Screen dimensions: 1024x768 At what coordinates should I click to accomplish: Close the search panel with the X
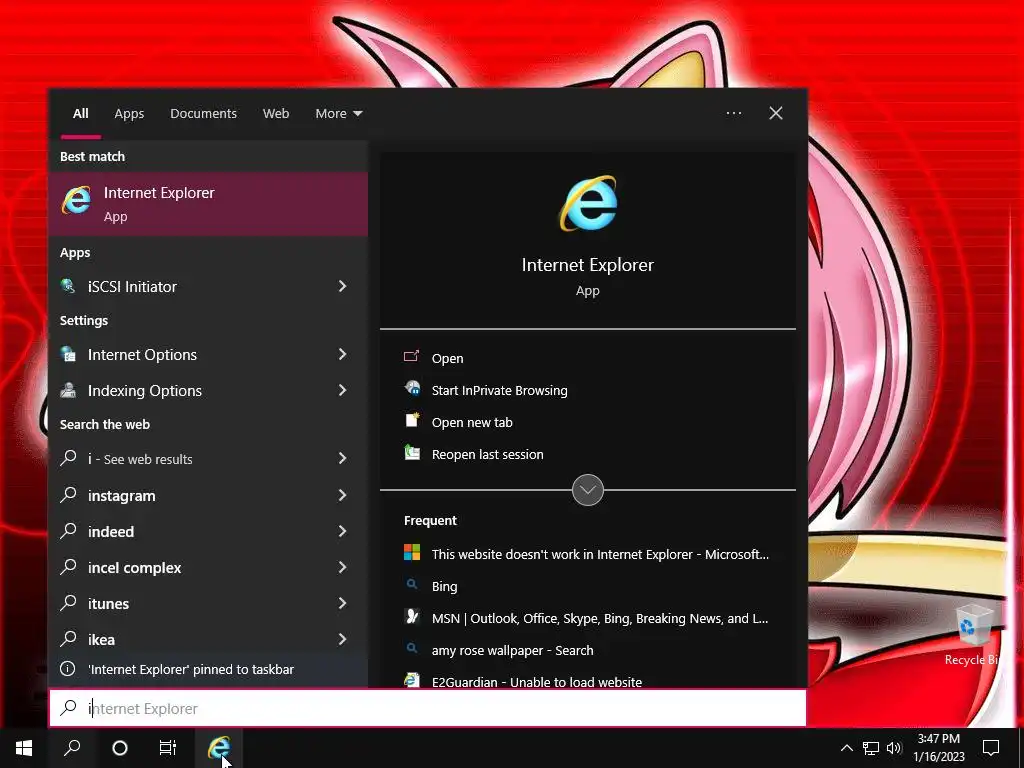click(x=776, y=113)
